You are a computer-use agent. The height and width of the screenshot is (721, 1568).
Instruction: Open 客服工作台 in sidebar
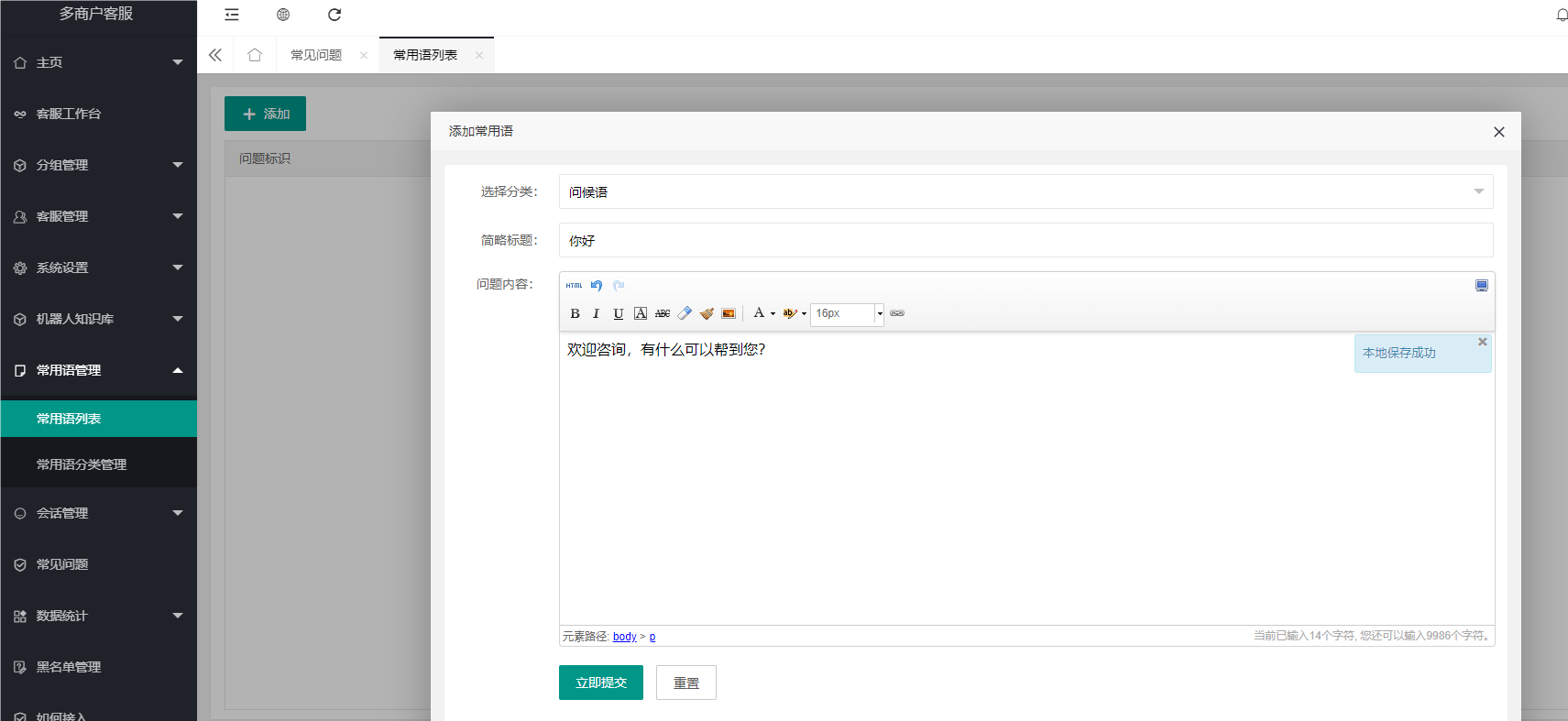(98, 114)
